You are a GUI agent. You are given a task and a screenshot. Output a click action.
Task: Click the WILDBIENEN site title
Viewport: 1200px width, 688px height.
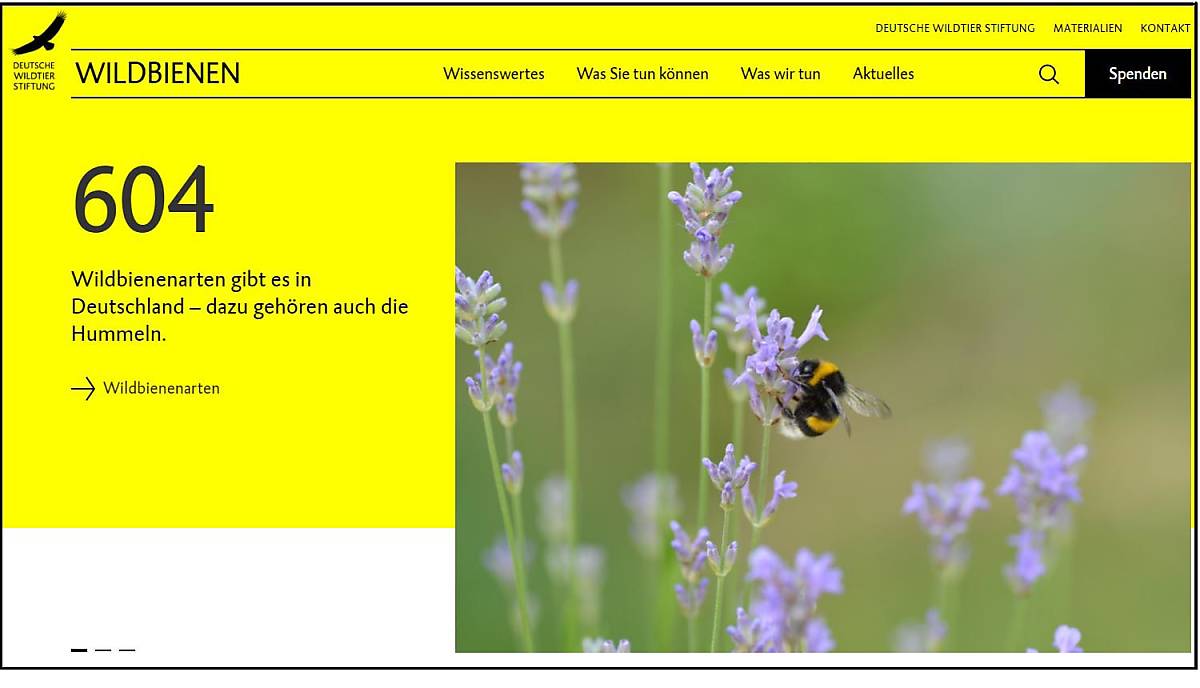tap(158, 73)
